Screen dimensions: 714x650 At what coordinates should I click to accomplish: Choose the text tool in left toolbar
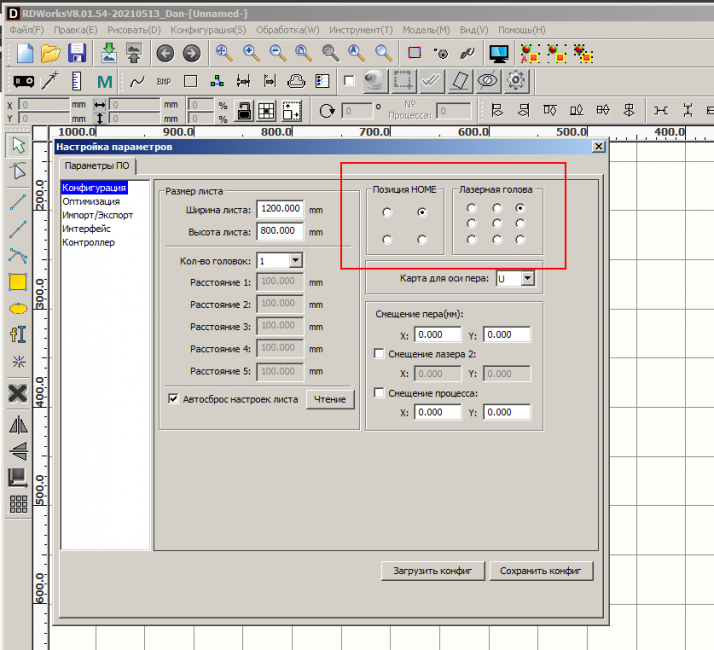[x=17, y=334]
